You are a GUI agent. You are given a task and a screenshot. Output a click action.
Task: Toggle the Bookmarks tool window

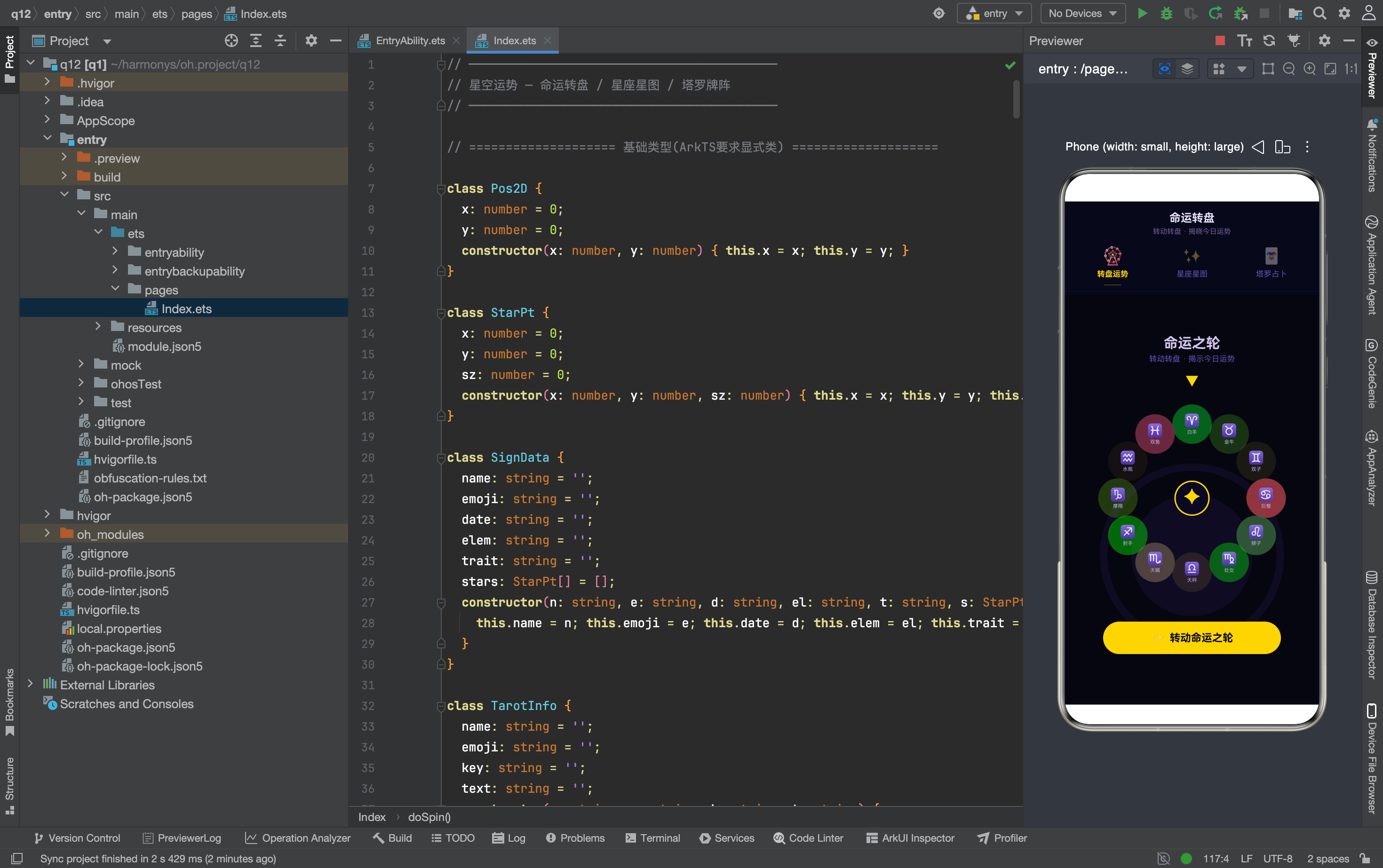point(9,702)
